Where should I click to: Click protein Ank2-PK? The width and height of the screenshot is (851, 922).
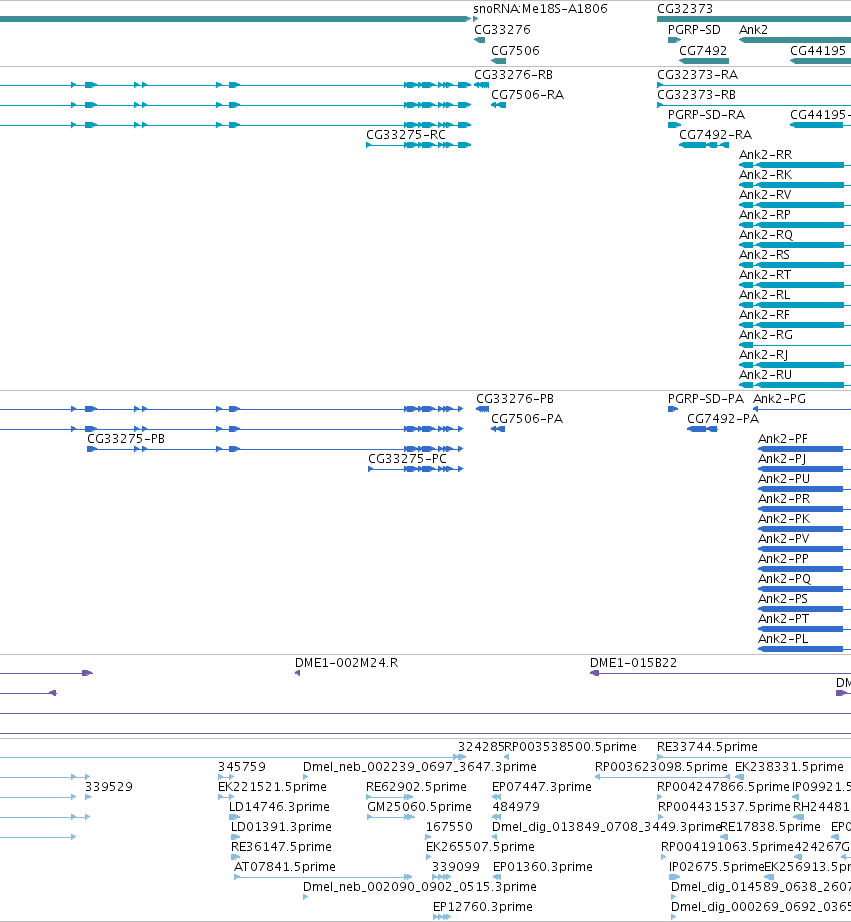tap(784, 519)
